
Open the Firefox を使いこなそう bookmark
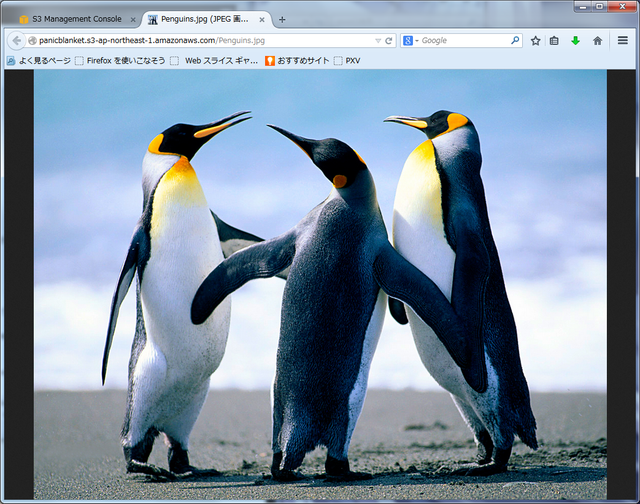120,61
